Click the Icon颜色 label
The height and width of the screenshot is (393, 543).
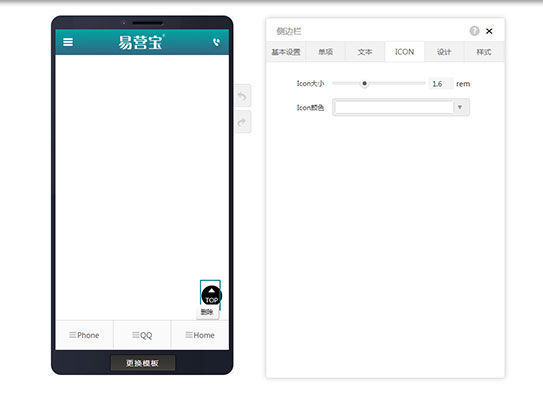310,108
